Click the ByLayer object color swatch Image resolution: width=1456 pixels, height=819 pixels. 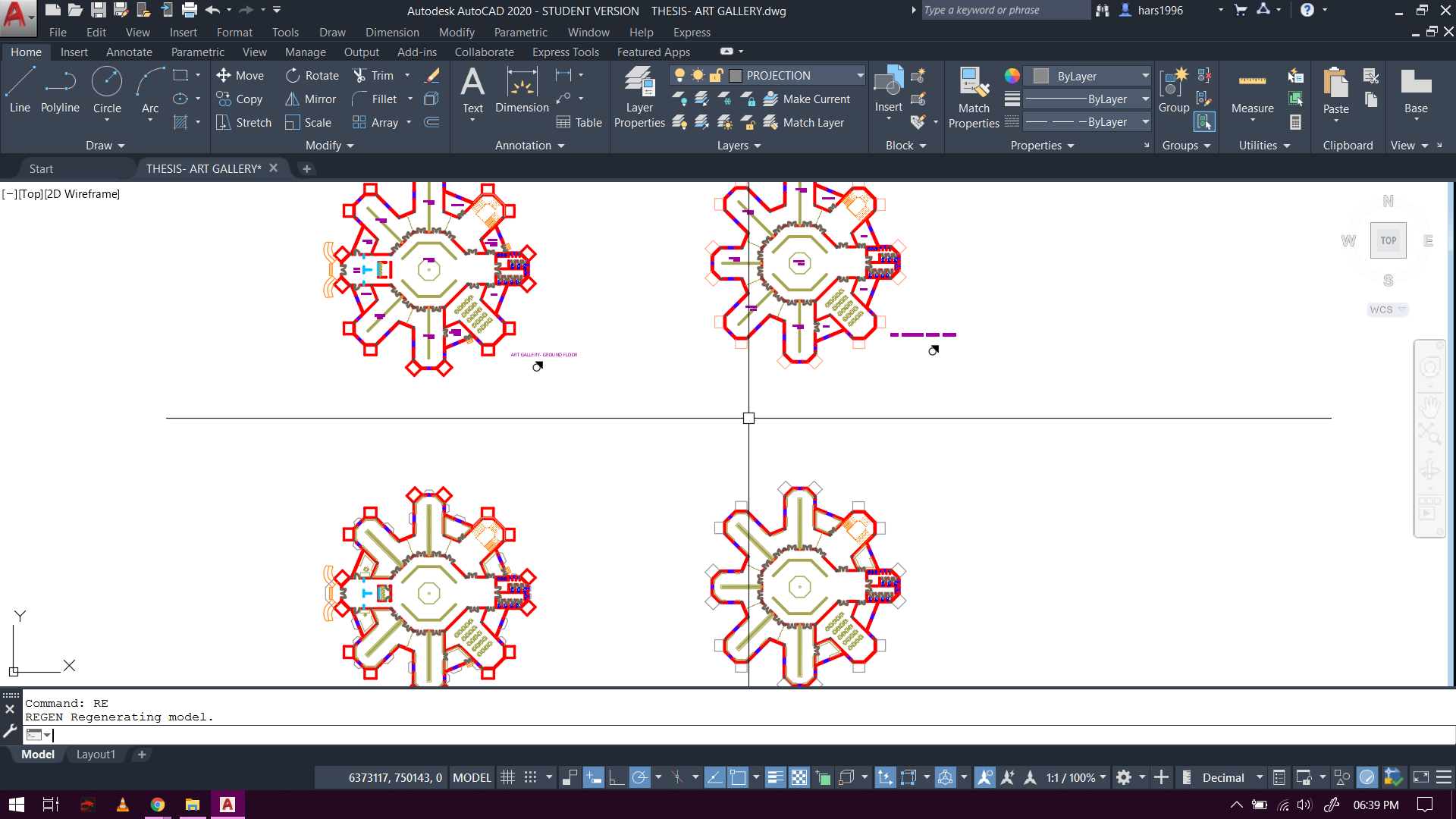pyautogui.click(x=1042, y=76)
